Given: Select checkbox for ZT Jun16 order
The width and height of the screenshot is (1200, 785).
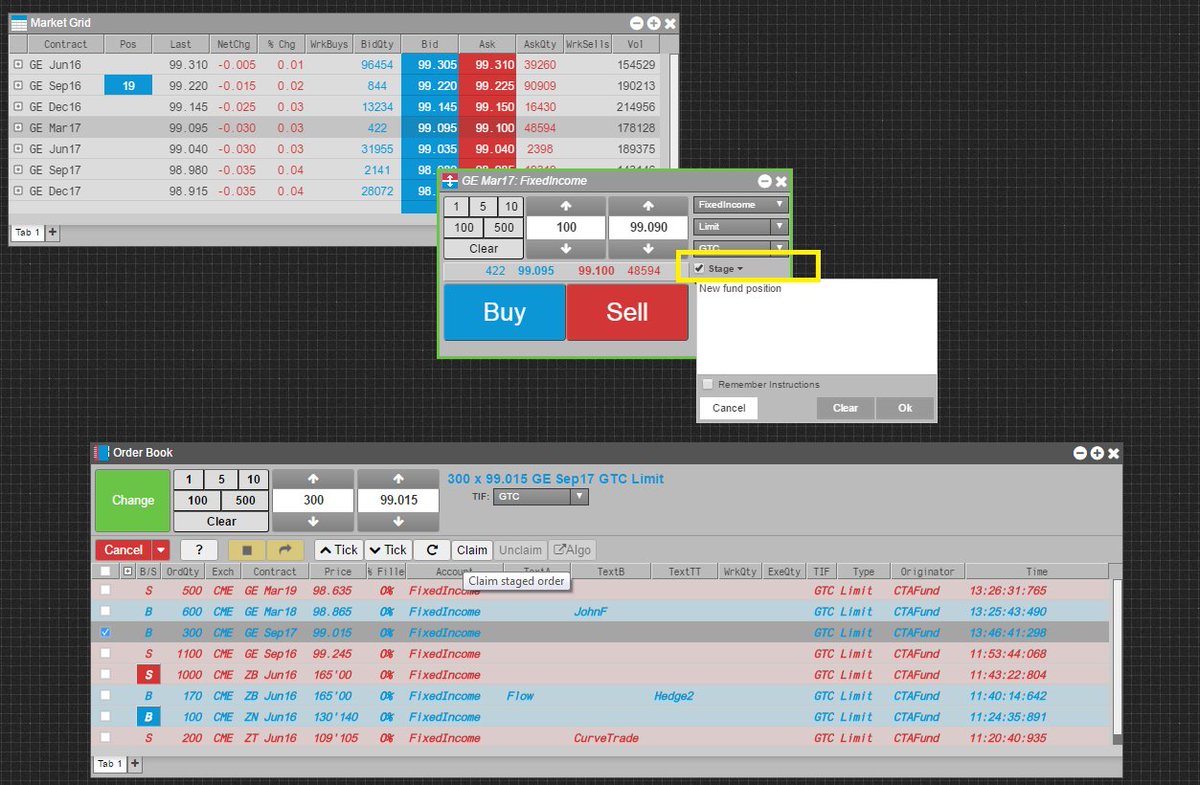Looking at the screenshot, I should (x=105, y=738).
